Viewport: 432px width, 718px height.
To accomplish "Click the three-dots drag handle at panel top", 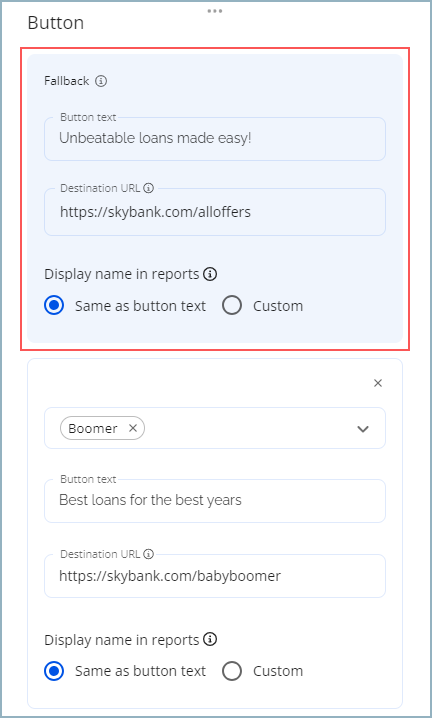I will [x=215, y=11].
